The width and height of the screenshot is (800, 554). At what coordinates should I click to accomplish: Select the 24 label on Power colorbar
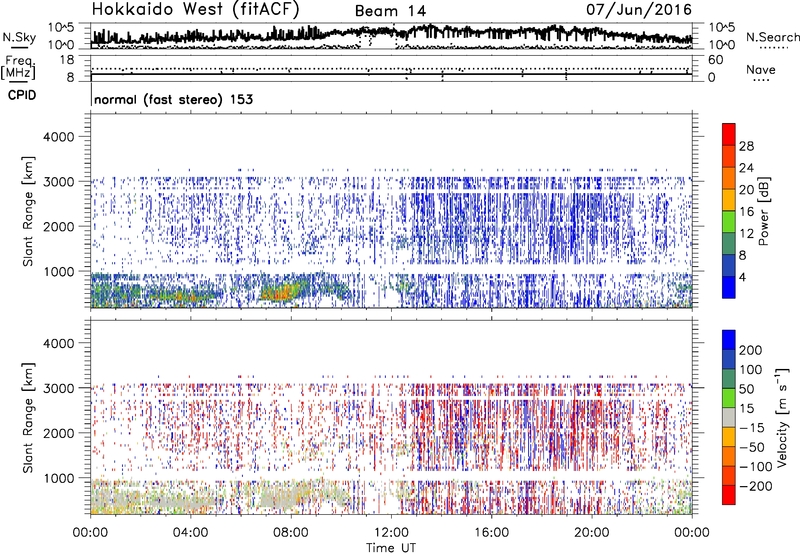pyautogui.click(x=746, y=168)
